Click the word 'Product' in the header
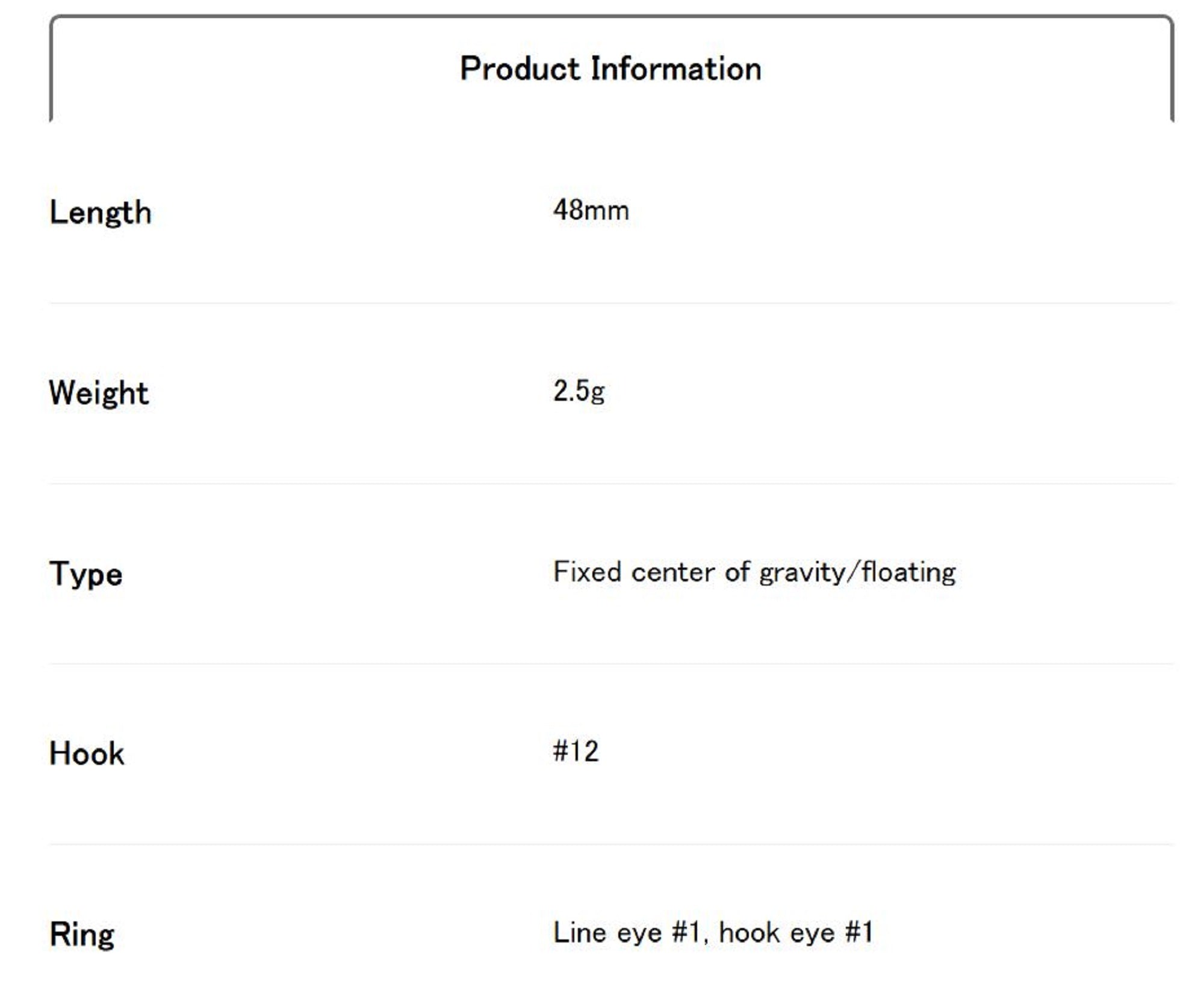1204x999 pixels. click(520, 68)
